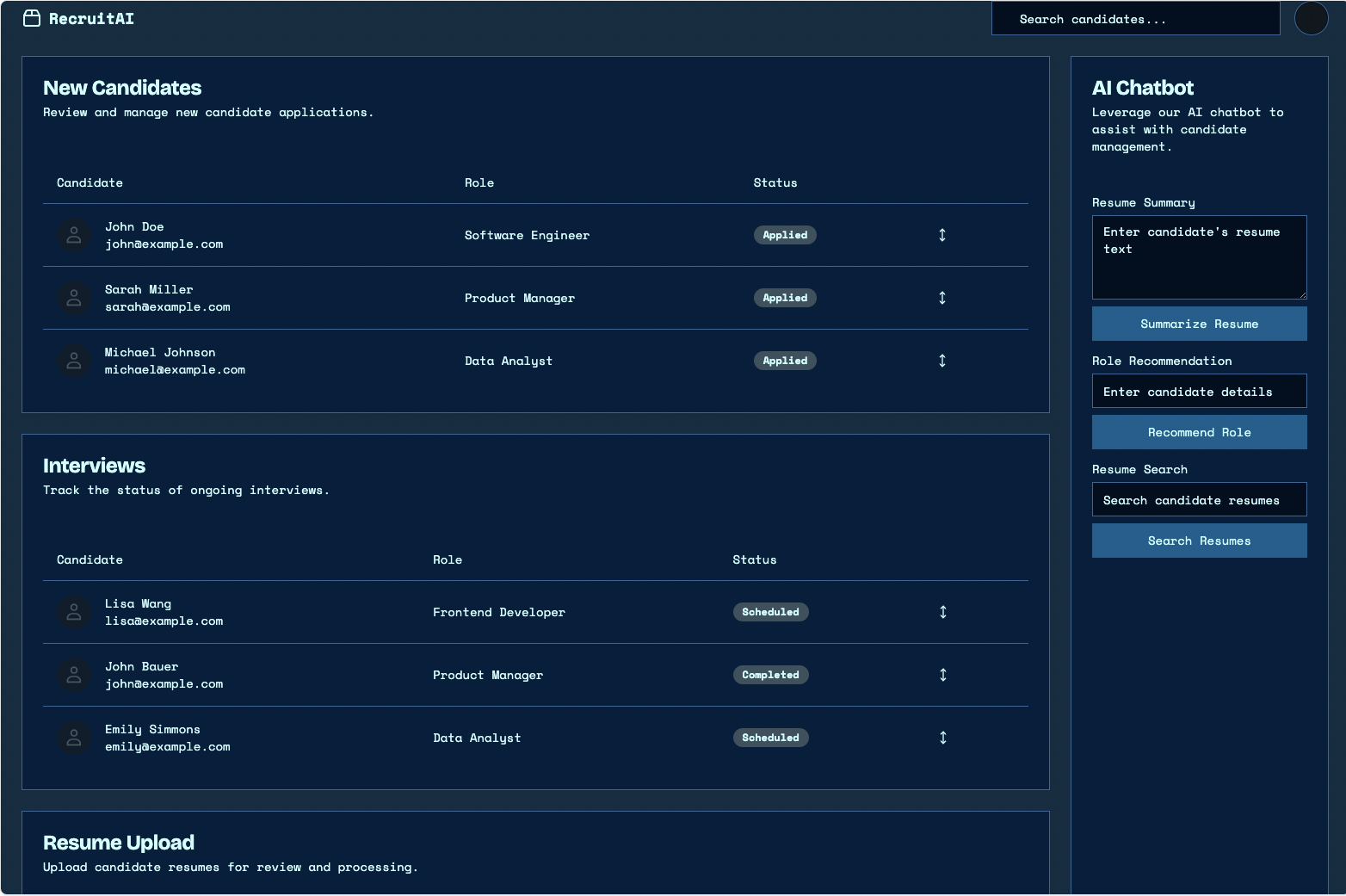Click the Completed badge for John Bauer
1346x896 pixels.
click(770, 675)
